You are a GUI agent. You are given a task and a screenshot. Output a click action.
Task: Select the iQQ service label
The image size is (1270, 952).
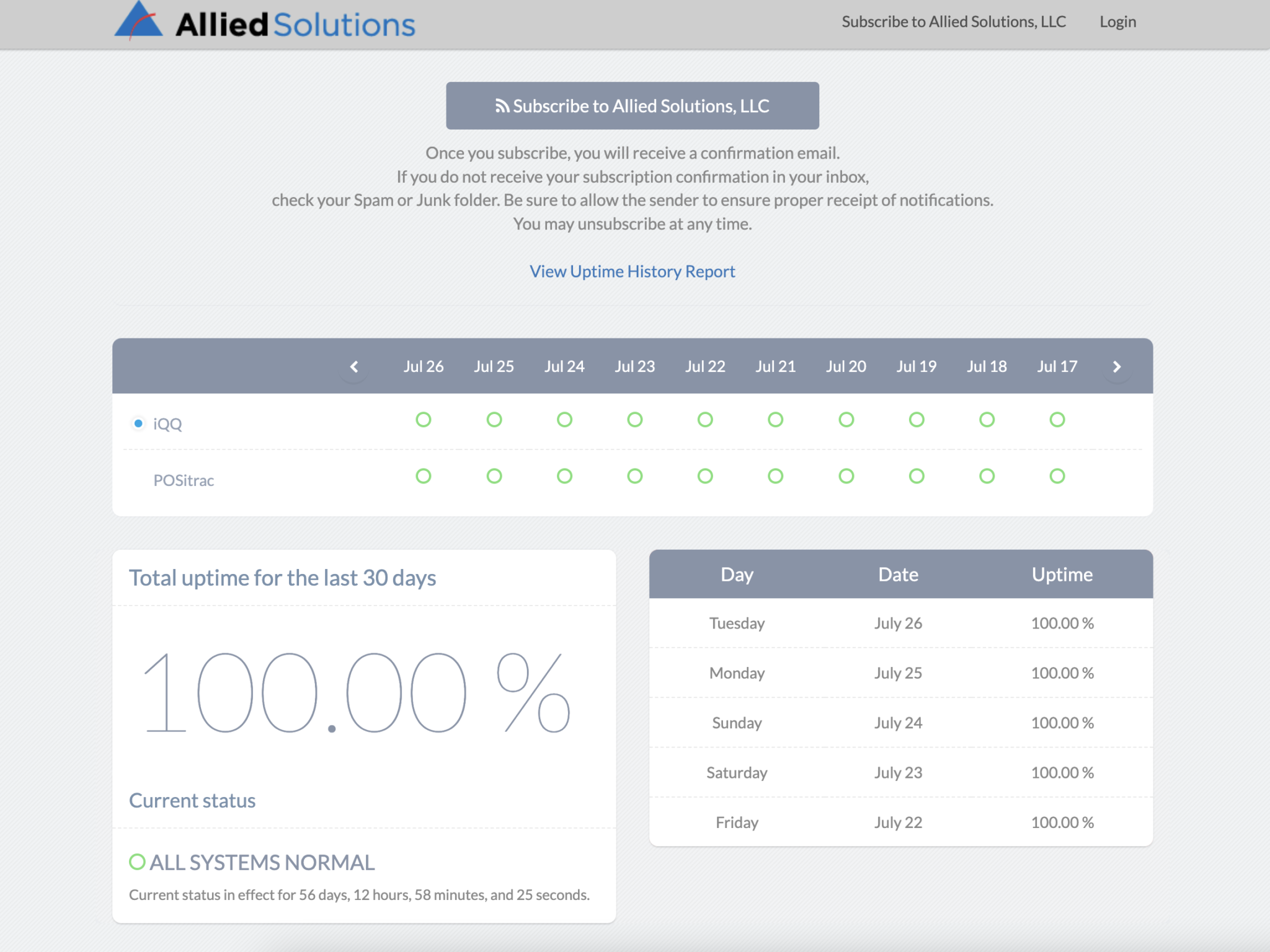tap(167, 424)
